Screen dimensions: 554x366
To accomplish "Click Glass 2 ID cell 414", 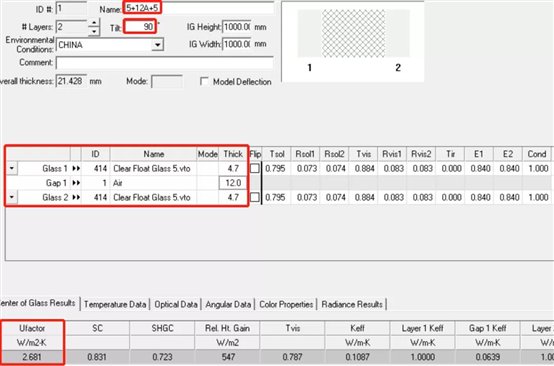I will [96, 197].
